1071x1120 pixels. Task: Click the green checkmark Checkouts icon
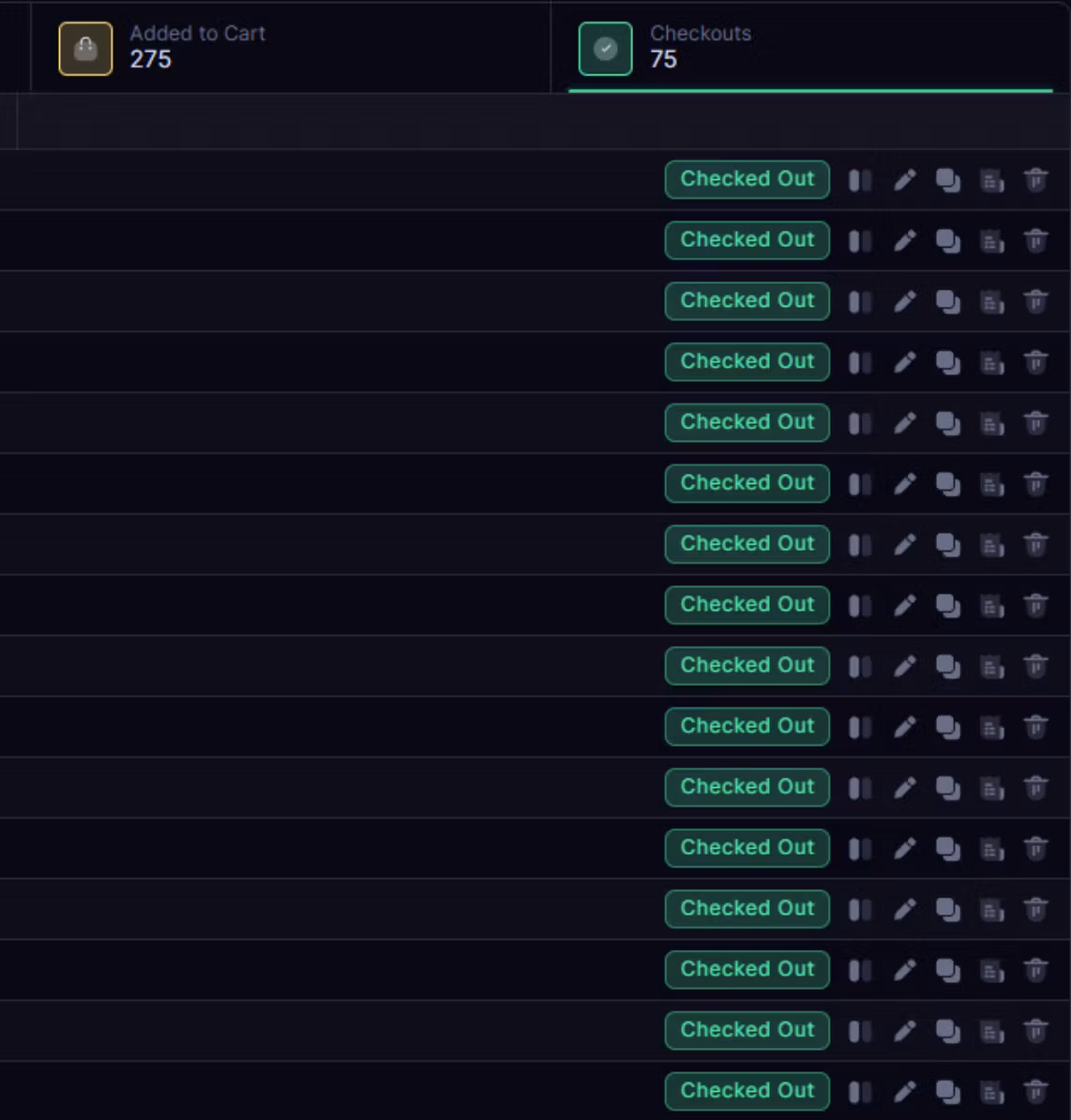[x=606, y=49]
